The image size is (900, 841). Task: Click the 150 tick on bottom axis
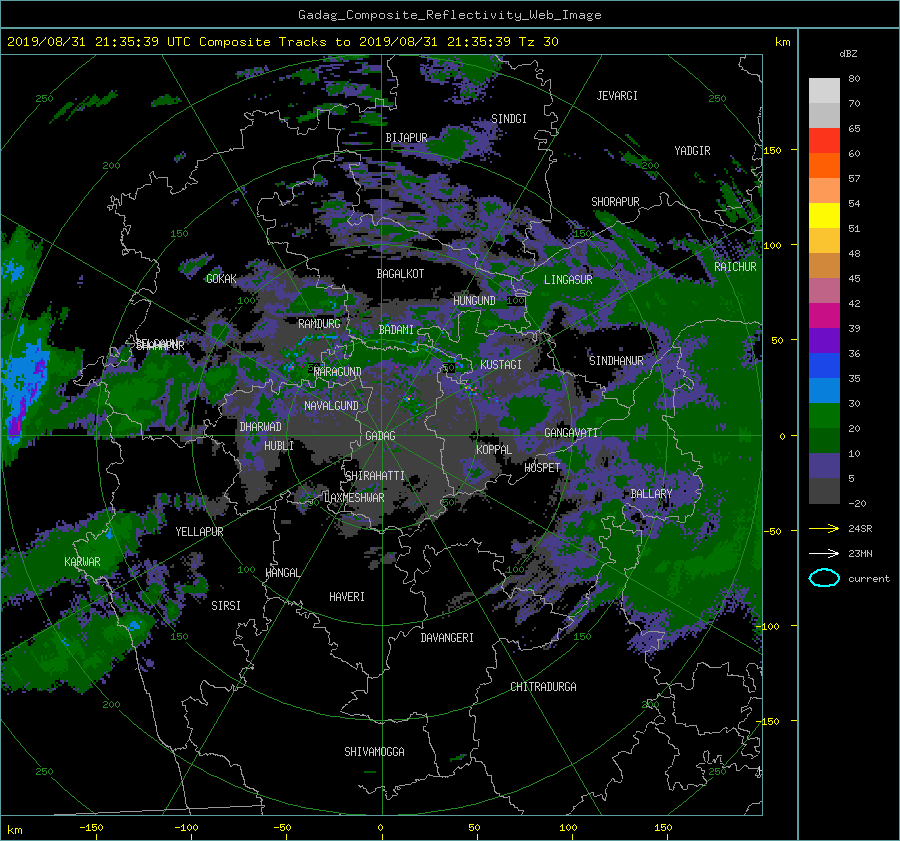[663, 828]
